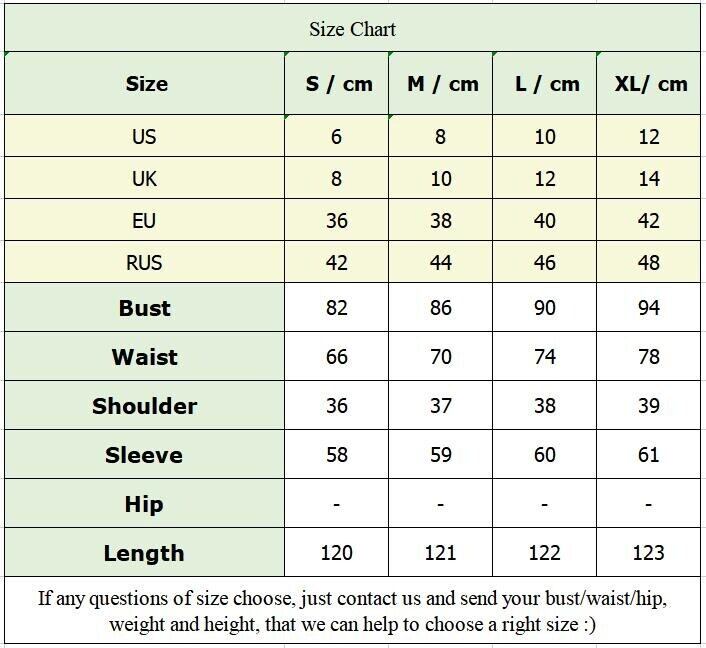Click the Shoulder row label
Image resolution: width=706 pixels, height=648 pixels.
[144, 406]
